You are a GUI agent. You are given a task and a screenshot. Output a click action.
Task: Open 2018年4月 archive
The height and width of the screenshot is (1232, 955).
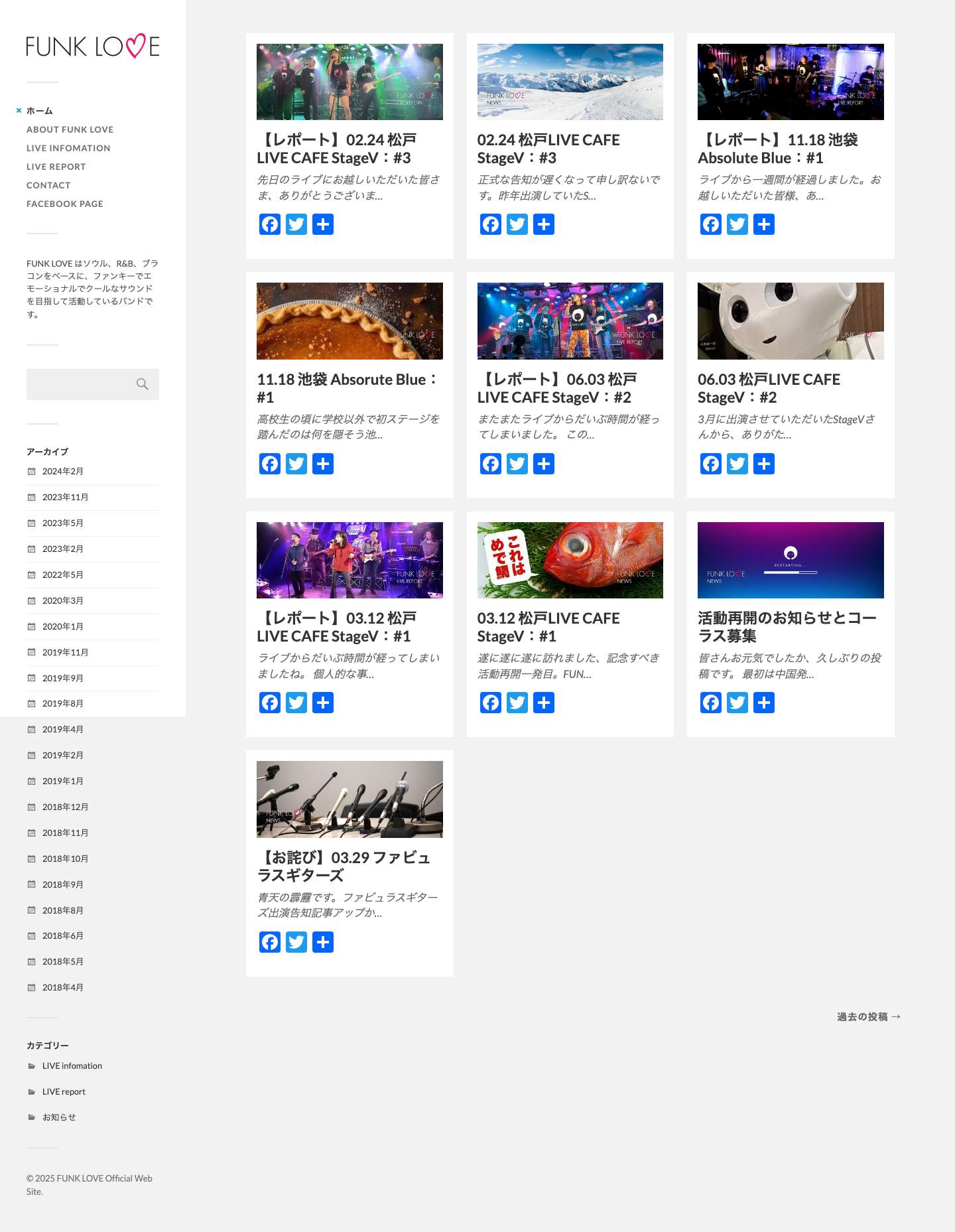(x=63, y=987)
